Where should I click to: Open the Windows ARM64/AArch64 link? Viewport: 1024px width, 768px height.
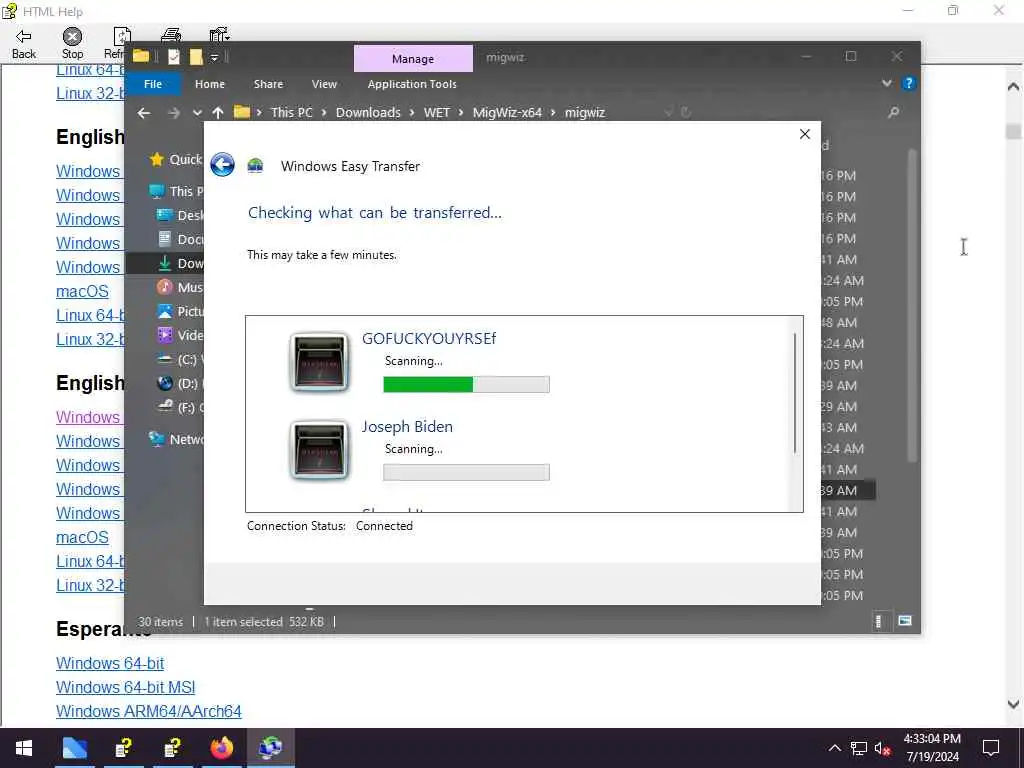(x=149, y=711)
